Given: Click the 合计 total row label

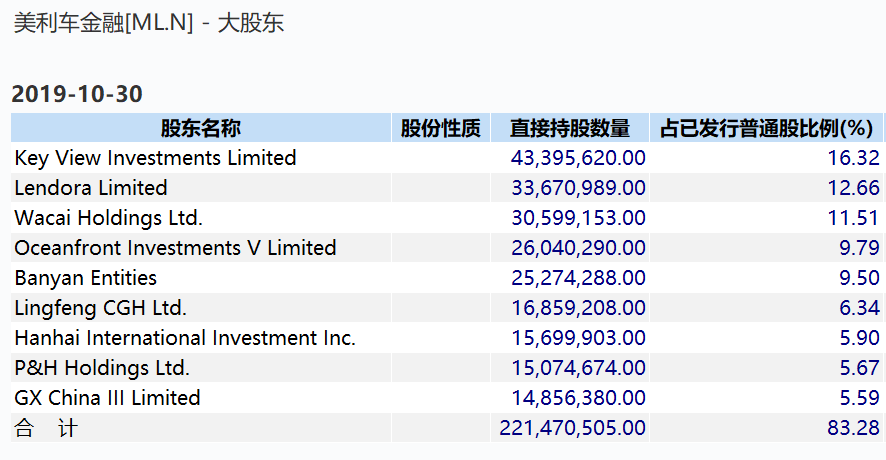Looking at the screenshot, I should (45, 428).
